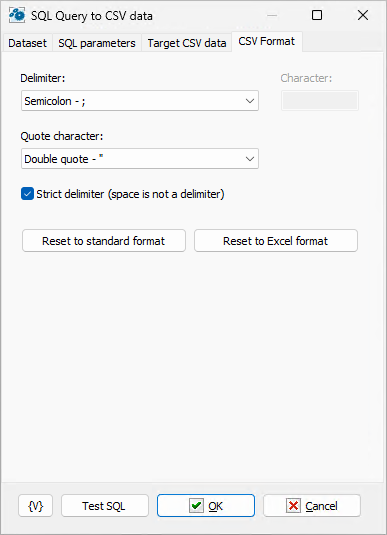Open the {V} variables button
This screenshot has width=387, height=535.
click(35, 506)
